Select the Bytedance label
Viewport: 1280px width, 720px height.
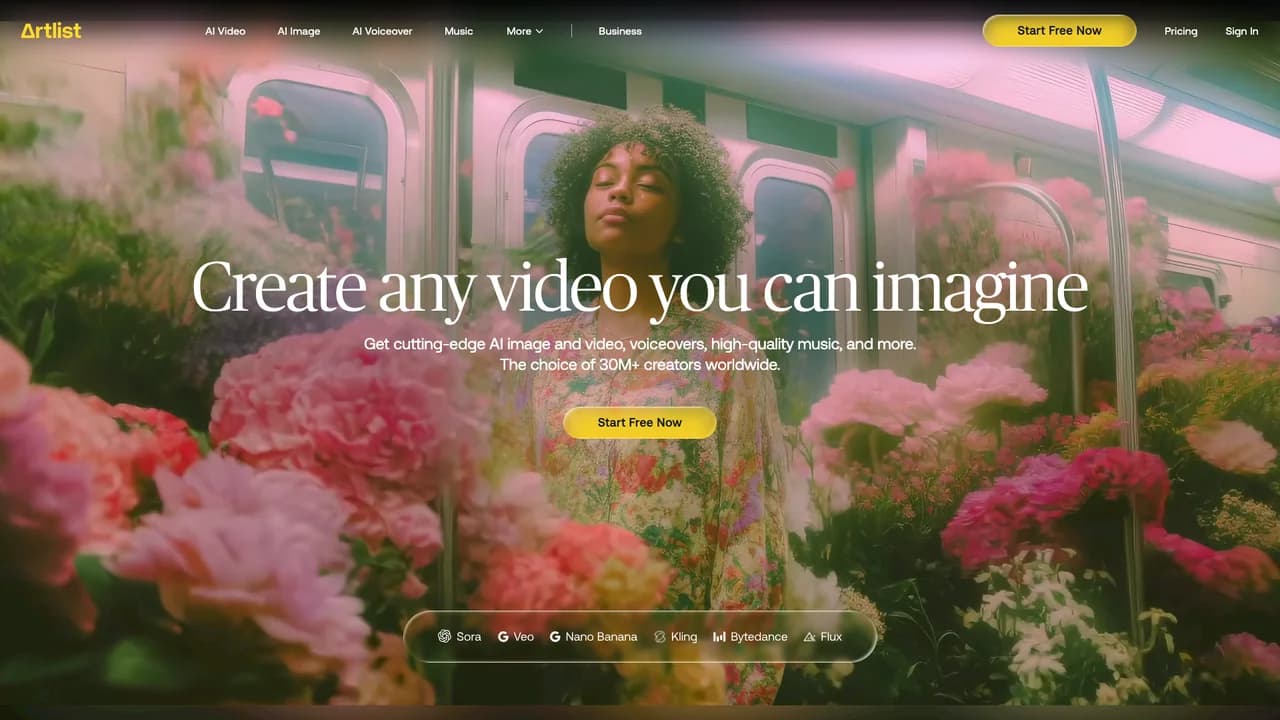pos(759,636)
